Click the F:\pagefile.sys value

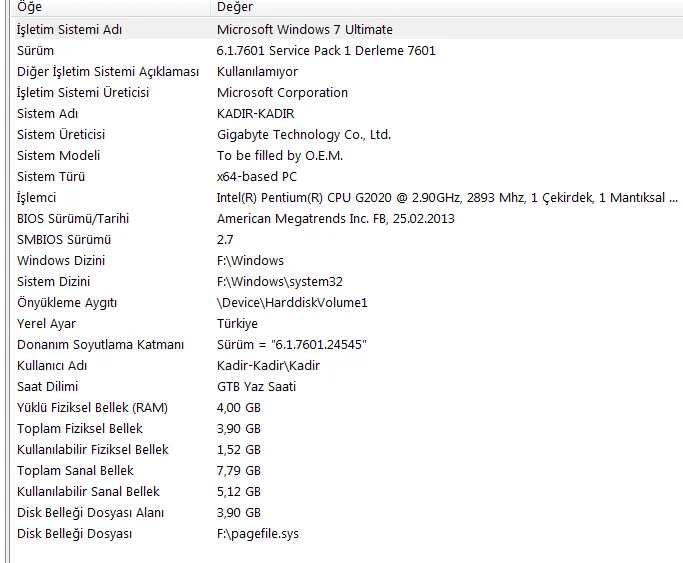(258, 533)
